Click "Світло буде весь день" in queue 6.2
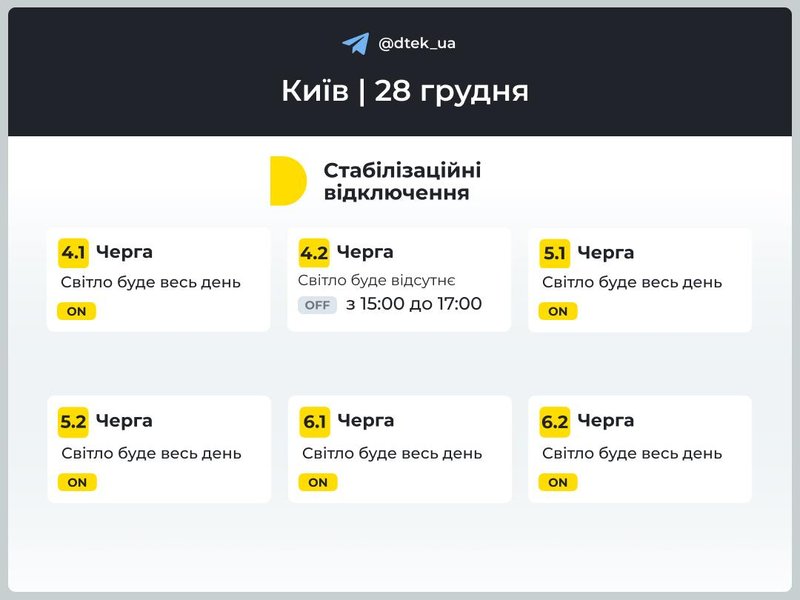 coord(632,453)
